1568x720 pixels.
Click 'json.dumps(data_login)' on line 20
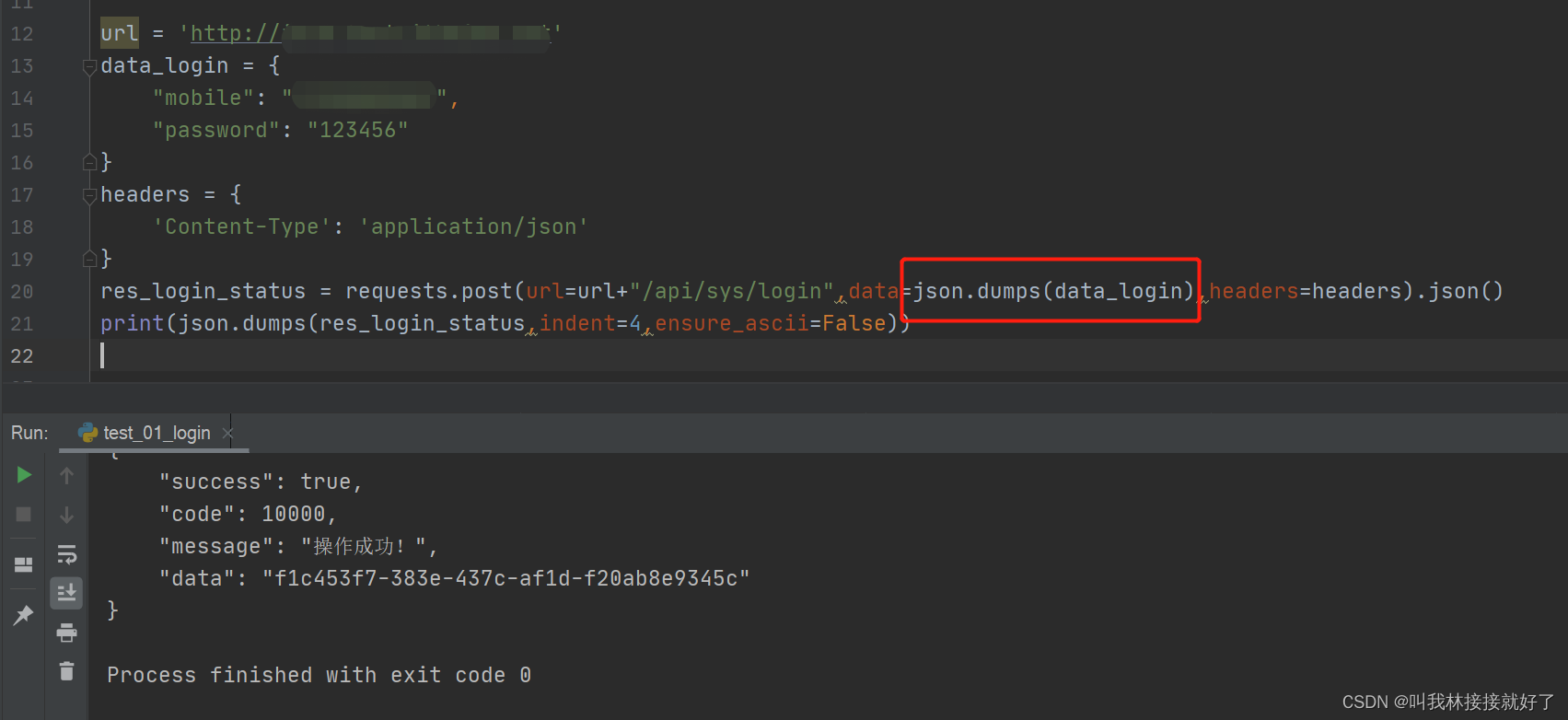coord(1053,291)
